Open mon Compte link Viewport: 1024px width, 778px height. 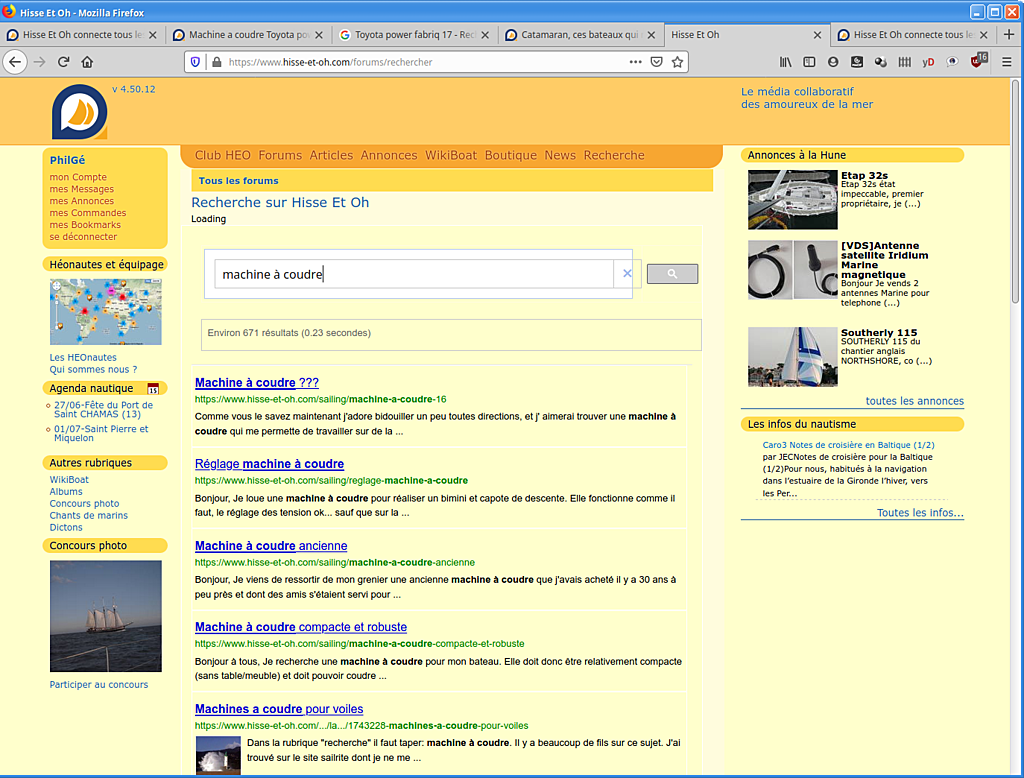click(78, 177)
